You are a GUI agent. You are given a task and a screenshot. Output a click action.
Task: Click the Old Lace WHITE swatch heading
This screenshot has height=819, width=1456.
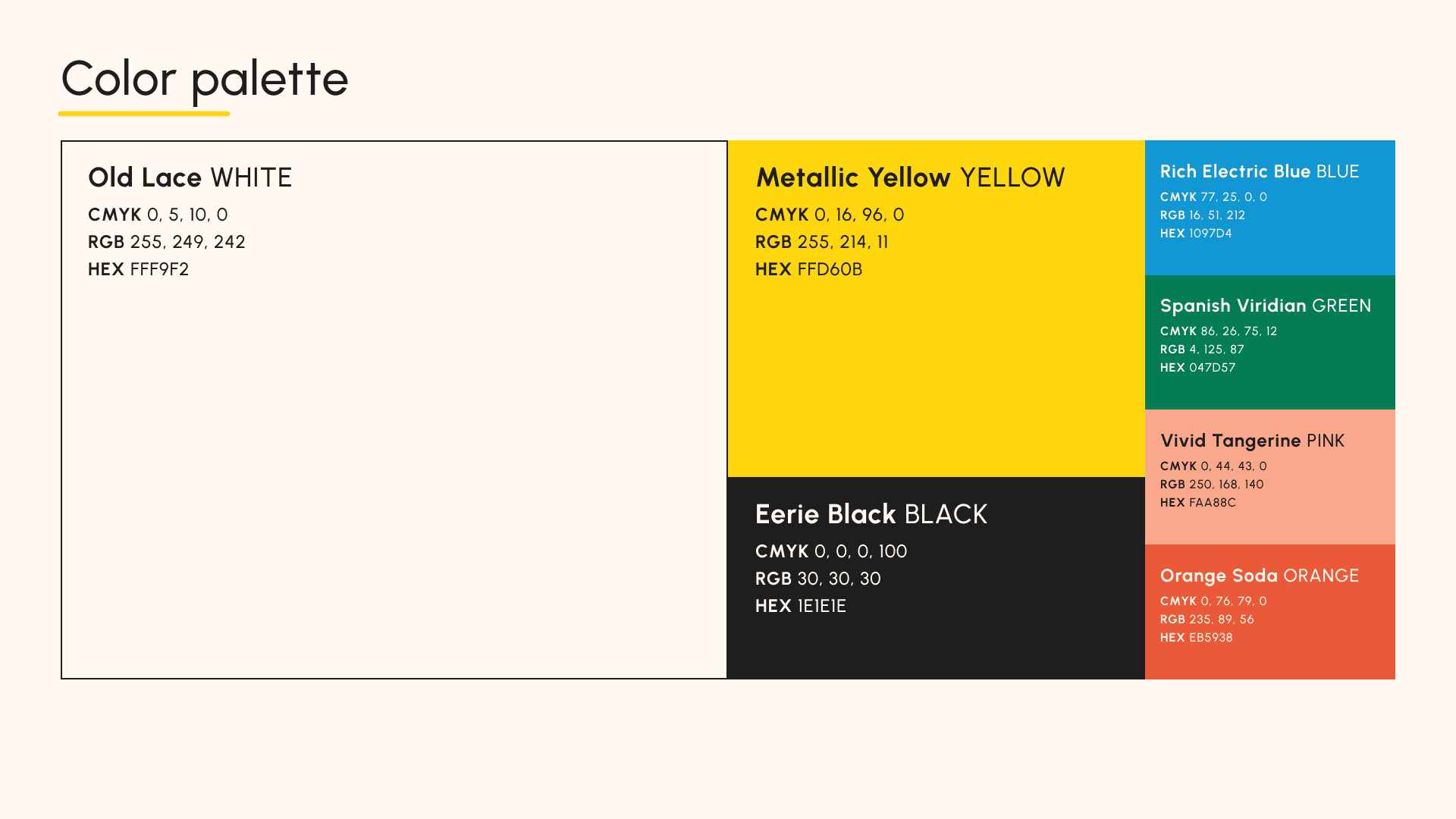pyautogui.click(x=190, y=177)
